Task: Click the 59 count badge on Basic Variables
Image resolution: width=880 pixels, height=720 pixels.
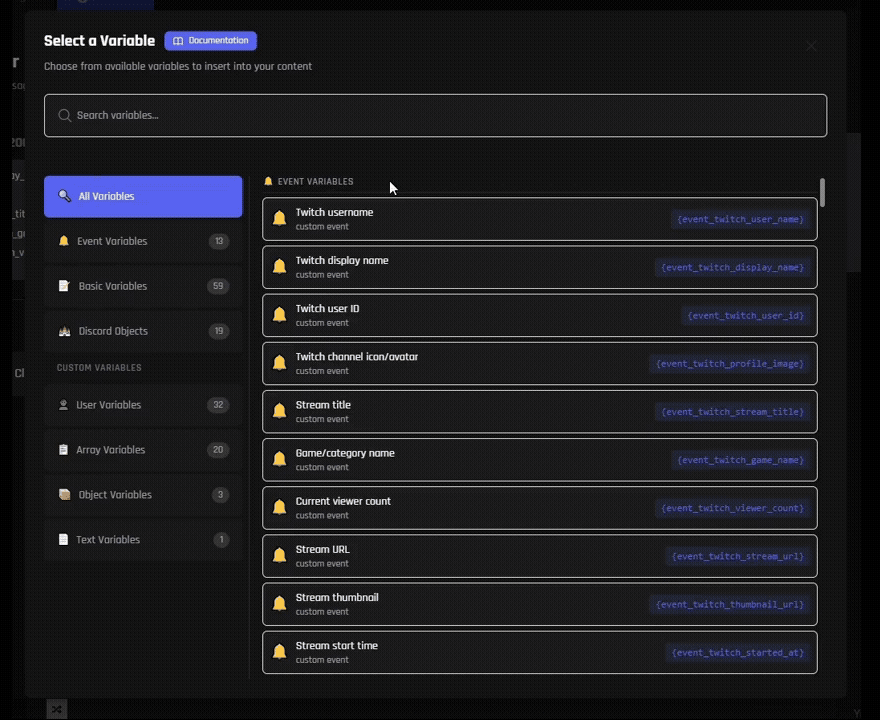Action: click(218, 286)
